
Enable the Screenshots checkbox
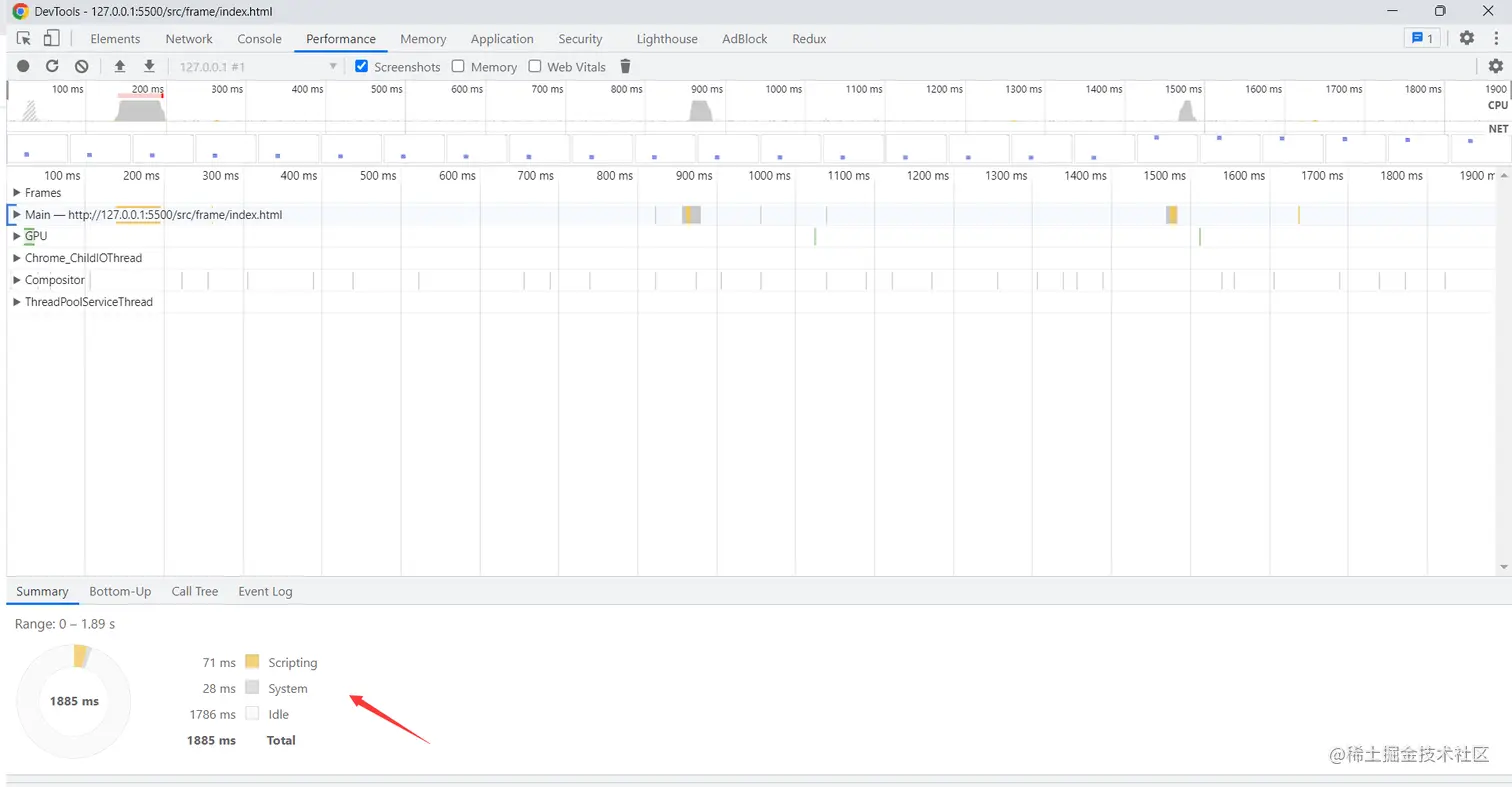pyautogui.click(x=362, y=66)
